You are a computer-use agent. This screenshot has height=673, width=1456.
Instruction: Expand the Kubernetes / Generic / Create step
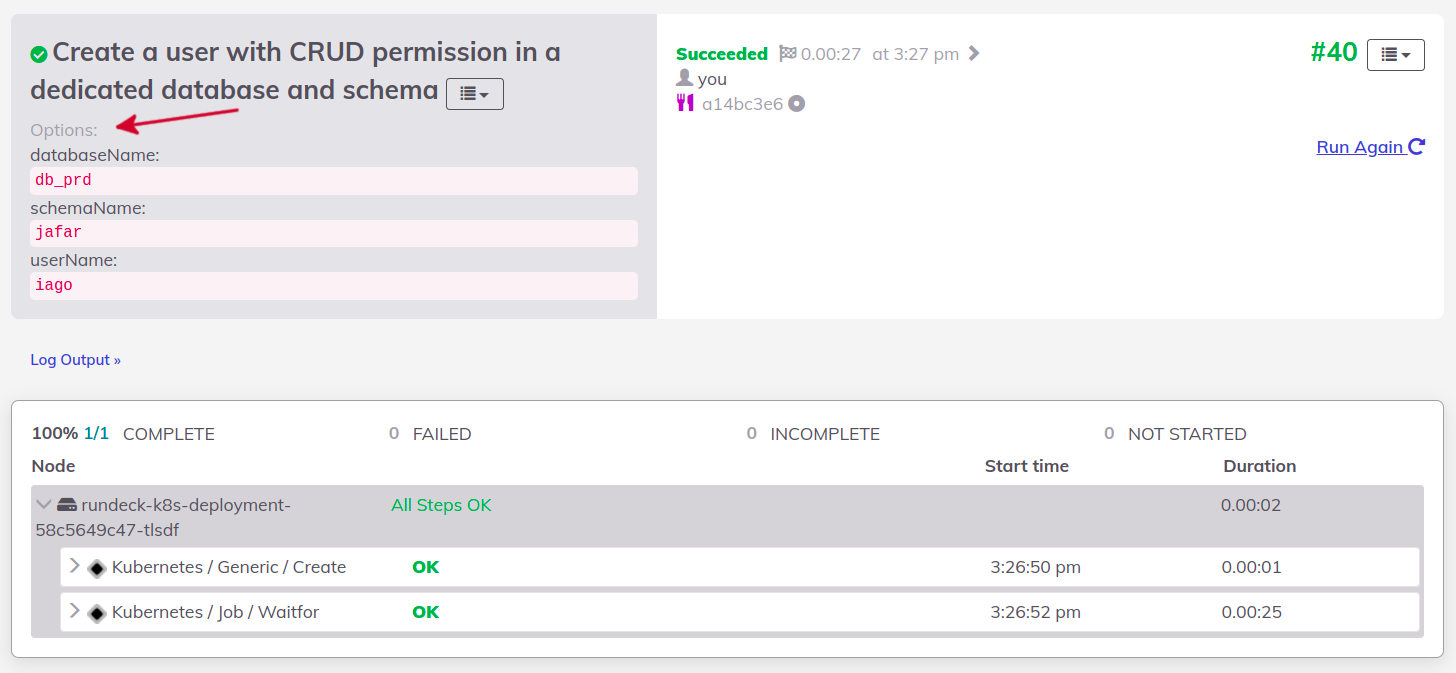tap(74, 566)
